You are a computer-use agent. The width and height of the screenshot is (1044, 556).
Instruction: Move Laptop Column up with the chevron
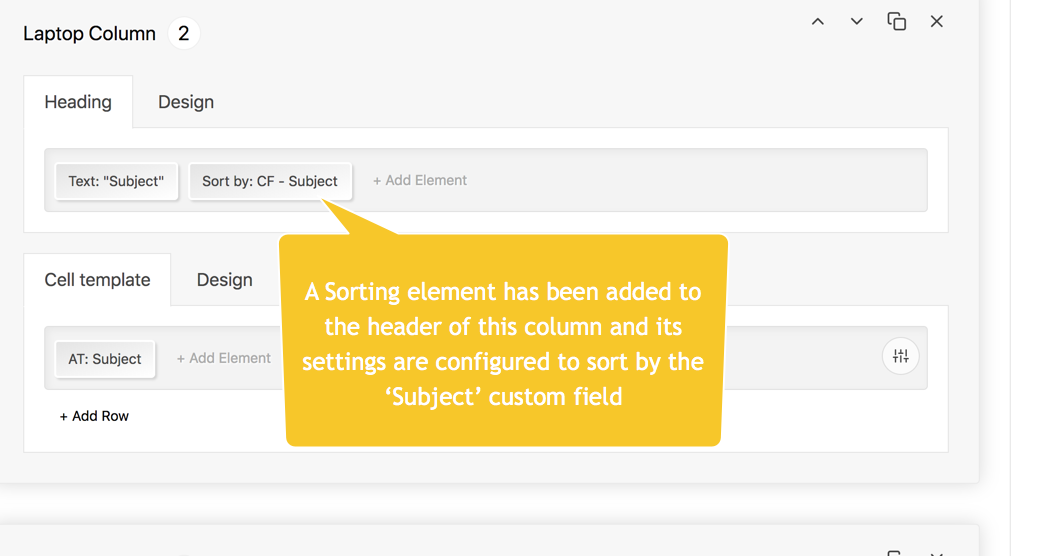[x=818, y=21]
